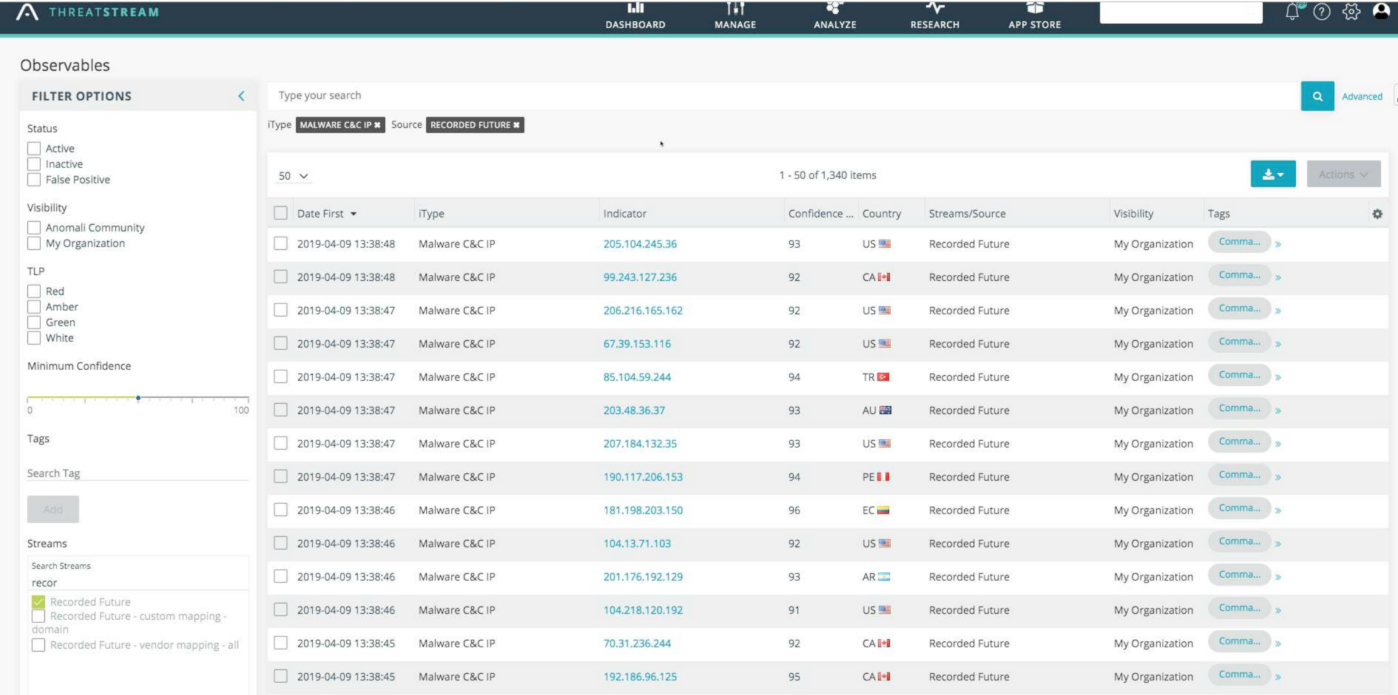
Task: Collapse the Filter Options panel chevron
Action: (241, 96)
